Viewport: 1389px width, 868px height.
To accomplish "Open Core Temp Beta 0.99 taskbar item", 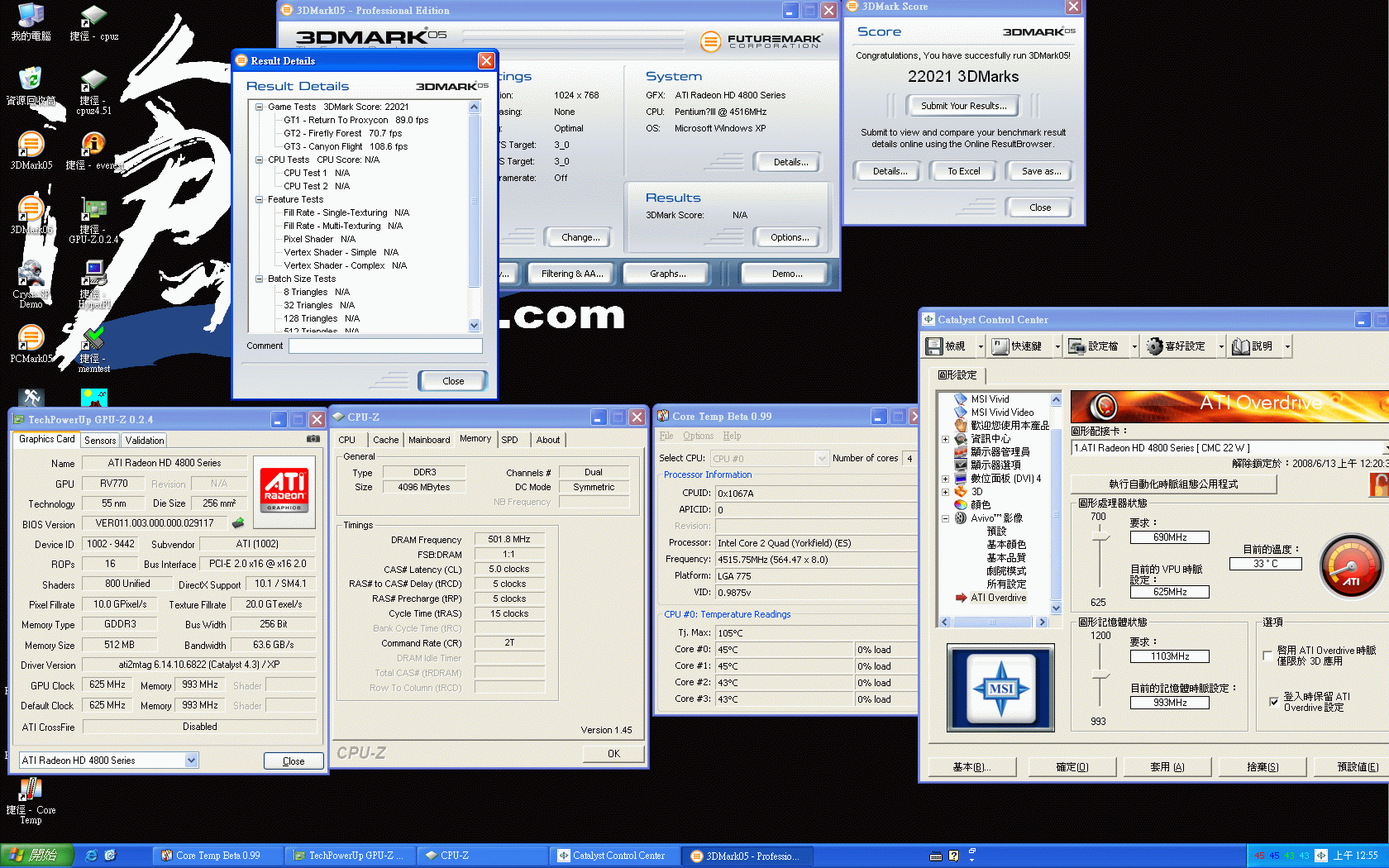I will coord(218,856).
